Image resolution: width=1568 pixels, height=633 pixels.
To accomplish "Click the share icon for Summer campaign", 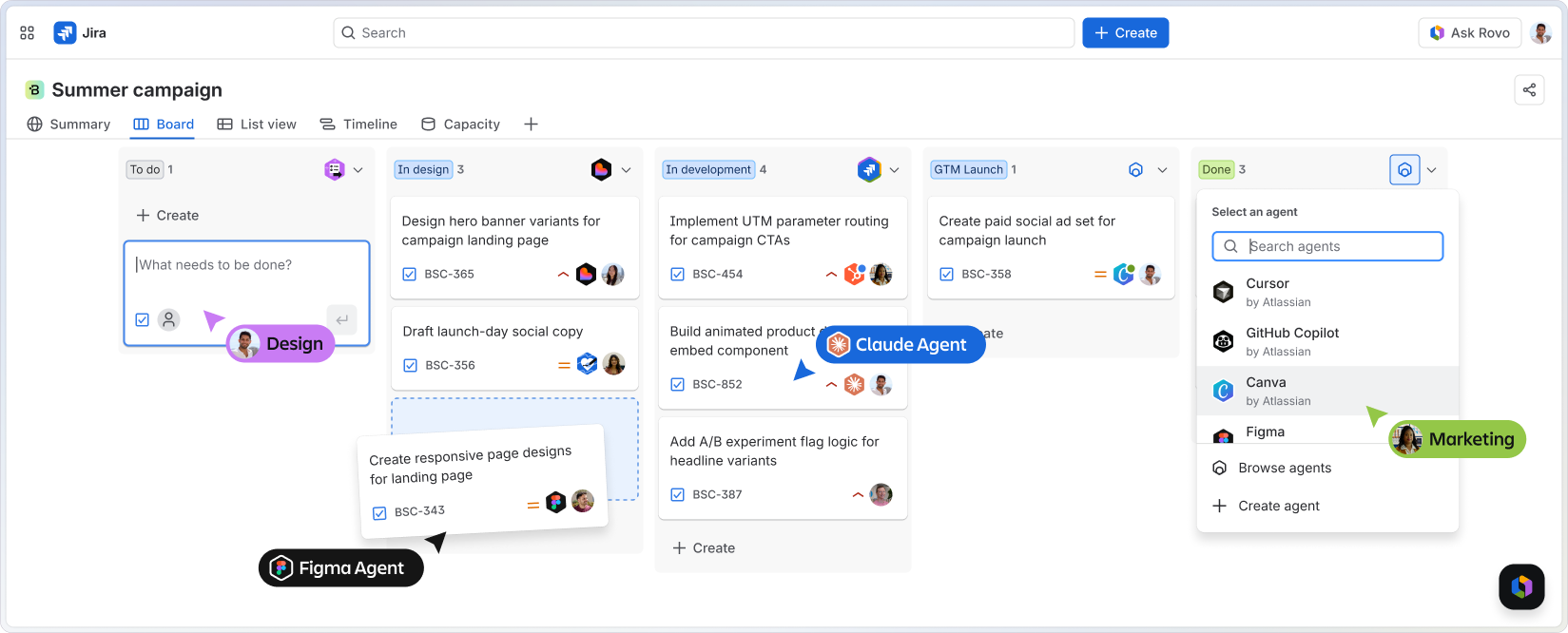I will tap(1529, 90).
